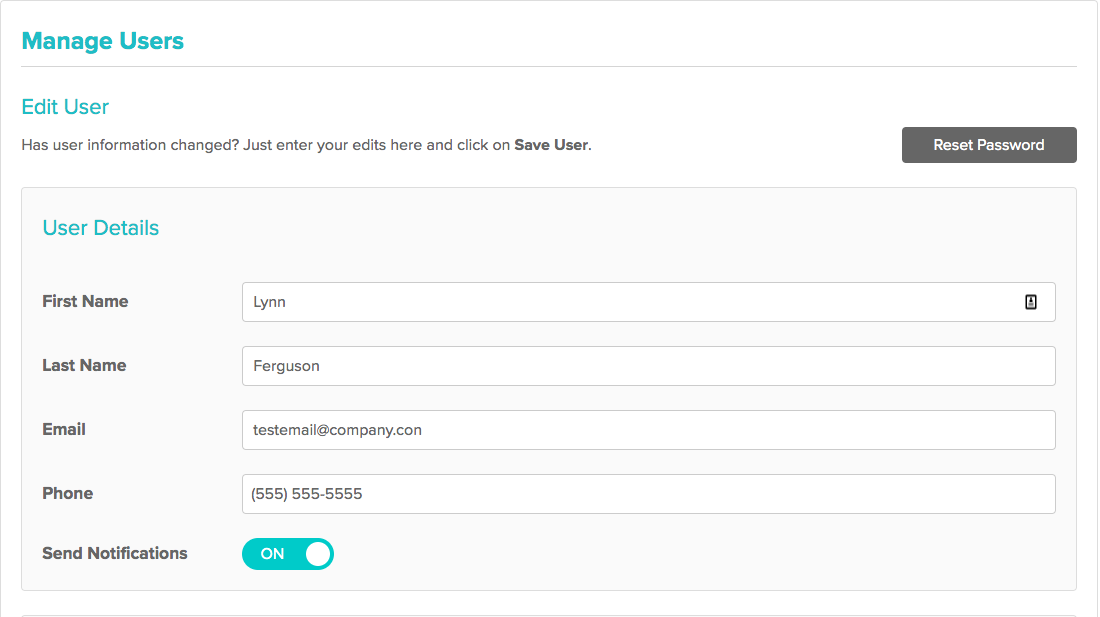Click the contact autofill icon in First Name field

[x=1030, y=301]
